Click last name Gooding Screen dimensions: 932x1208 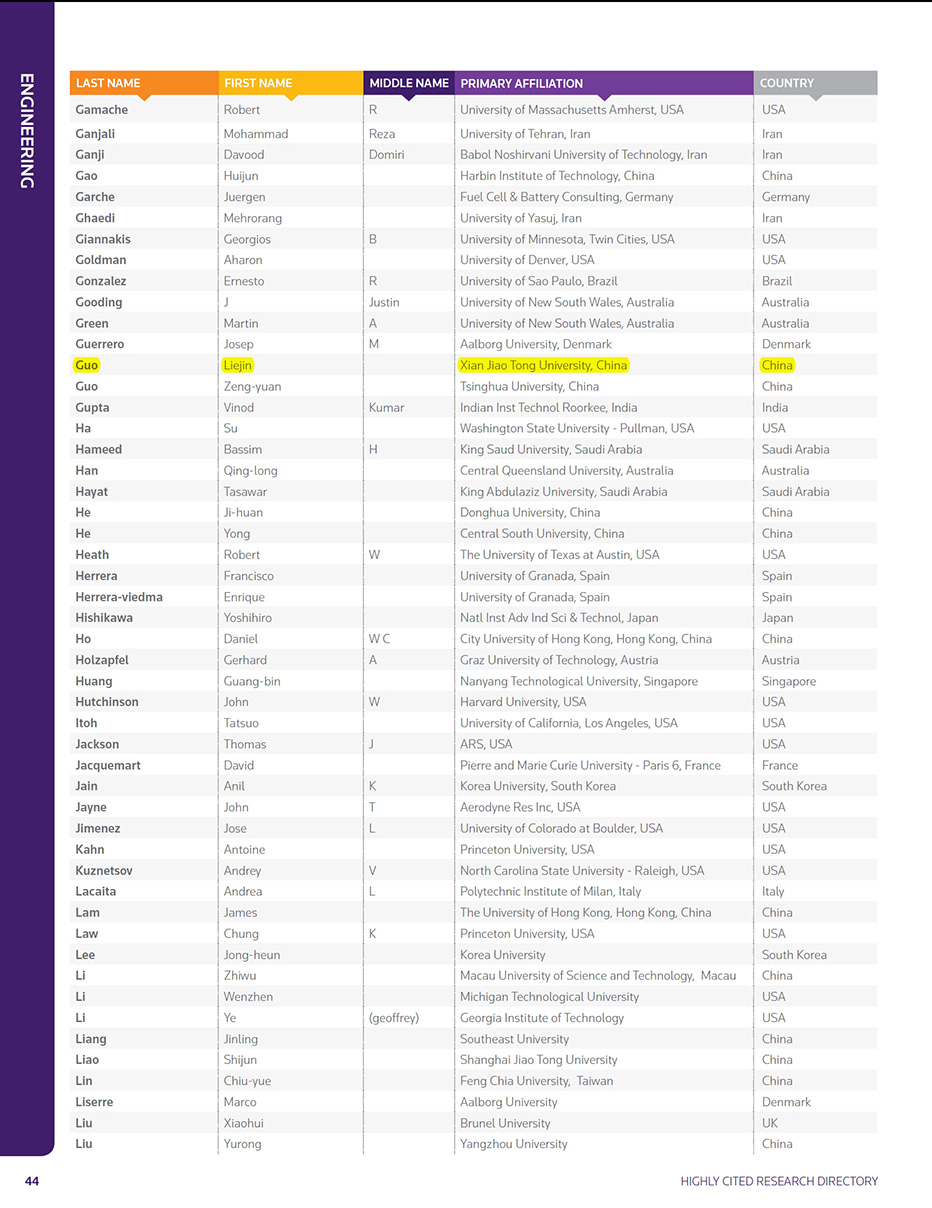[x=99, y=302]
